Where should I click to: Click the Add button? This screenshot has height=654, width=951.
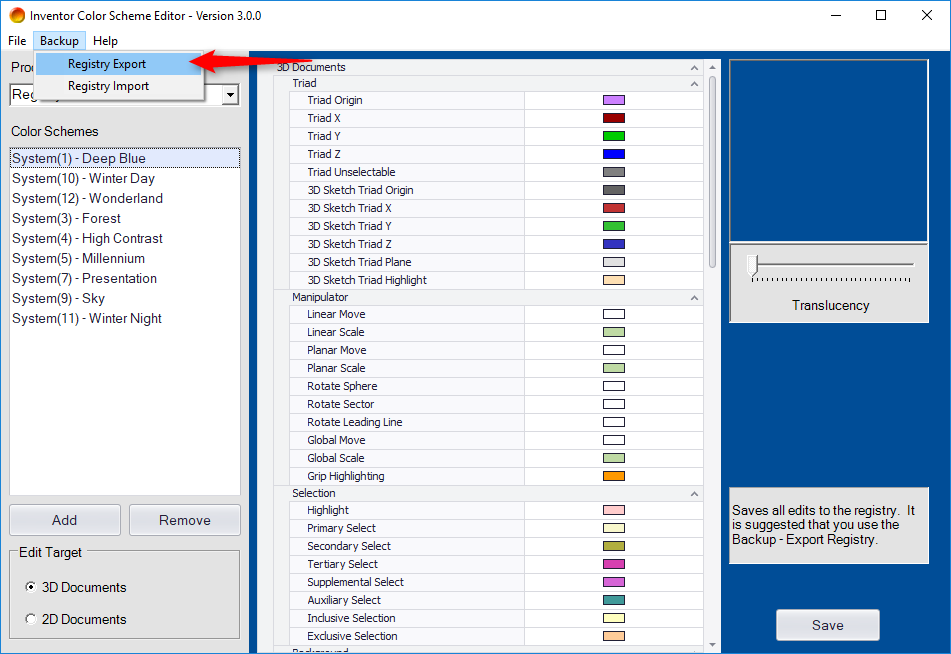(x=65, y=520)
